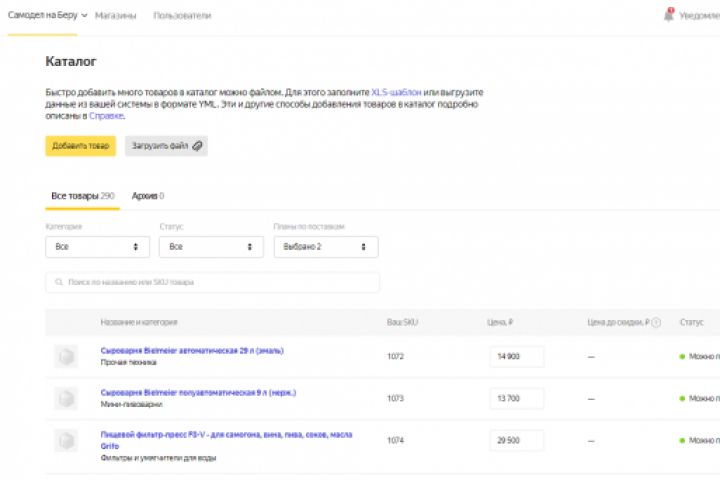720x480 pixels.
Task: Open the XLS-шаблон link
Action: coord(396,91)
